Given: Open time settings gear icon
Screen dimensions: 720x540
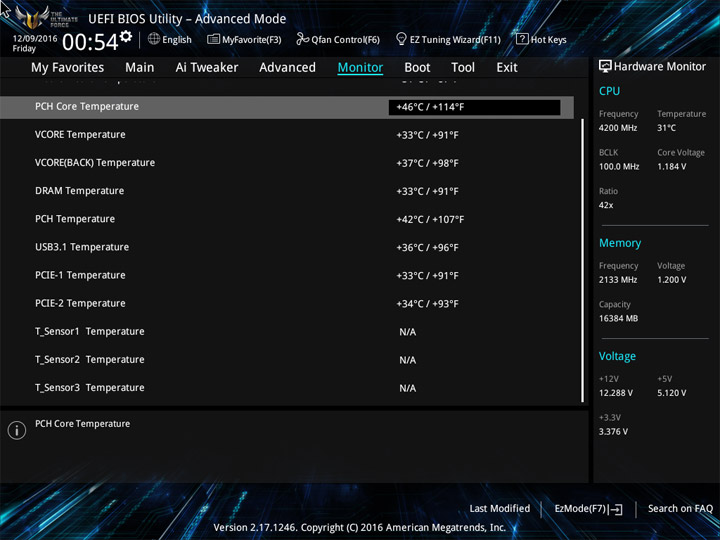Looking at the screenshot, I should 126,36.
